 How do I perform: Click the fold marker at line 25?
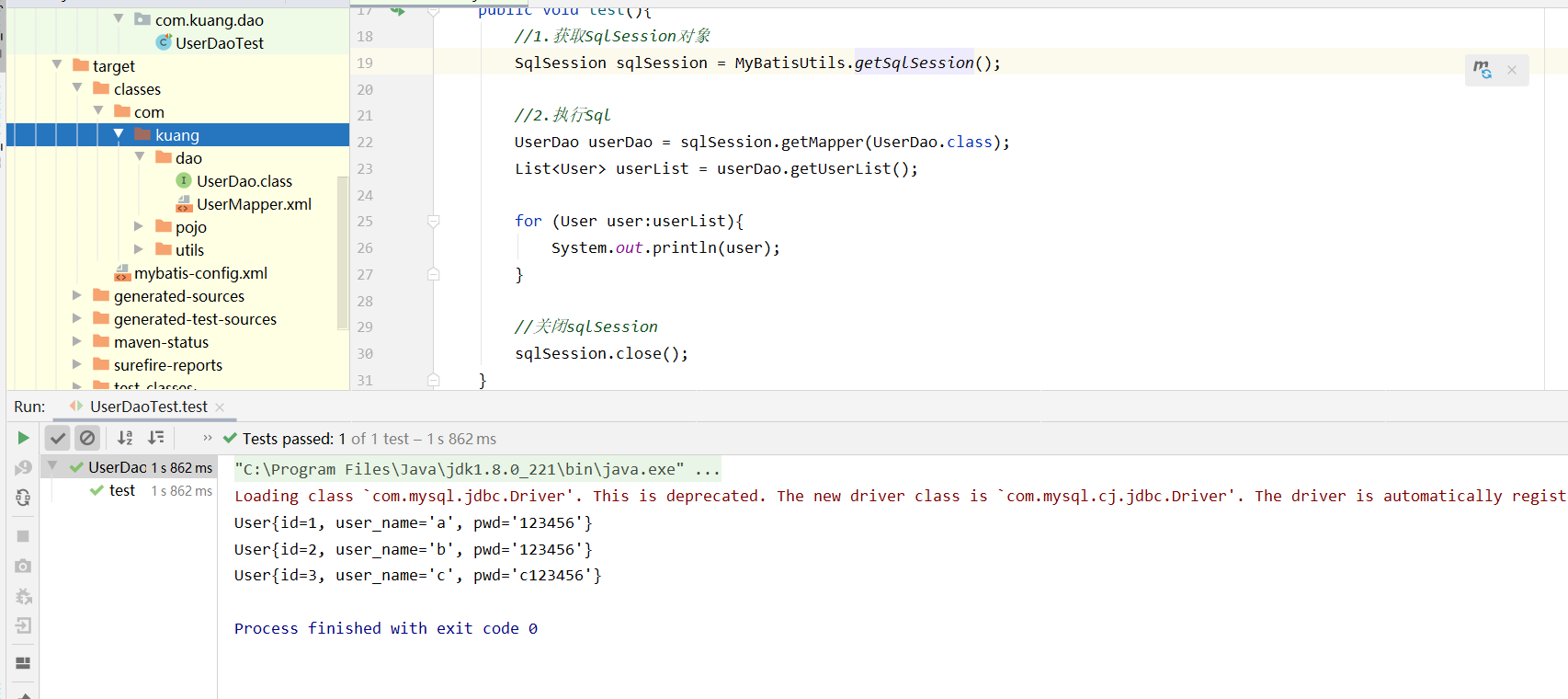click(433, 221)
